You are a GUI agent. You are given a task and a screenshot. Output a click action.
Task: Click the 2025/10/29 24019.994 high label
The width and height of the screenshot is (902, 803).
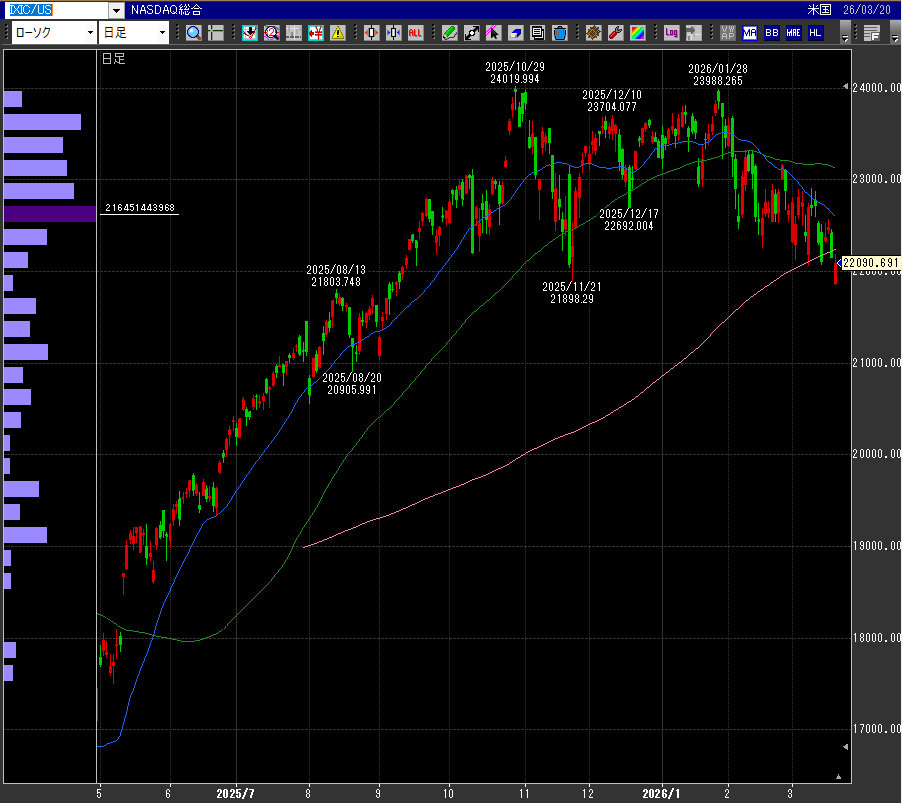point(515,73)
